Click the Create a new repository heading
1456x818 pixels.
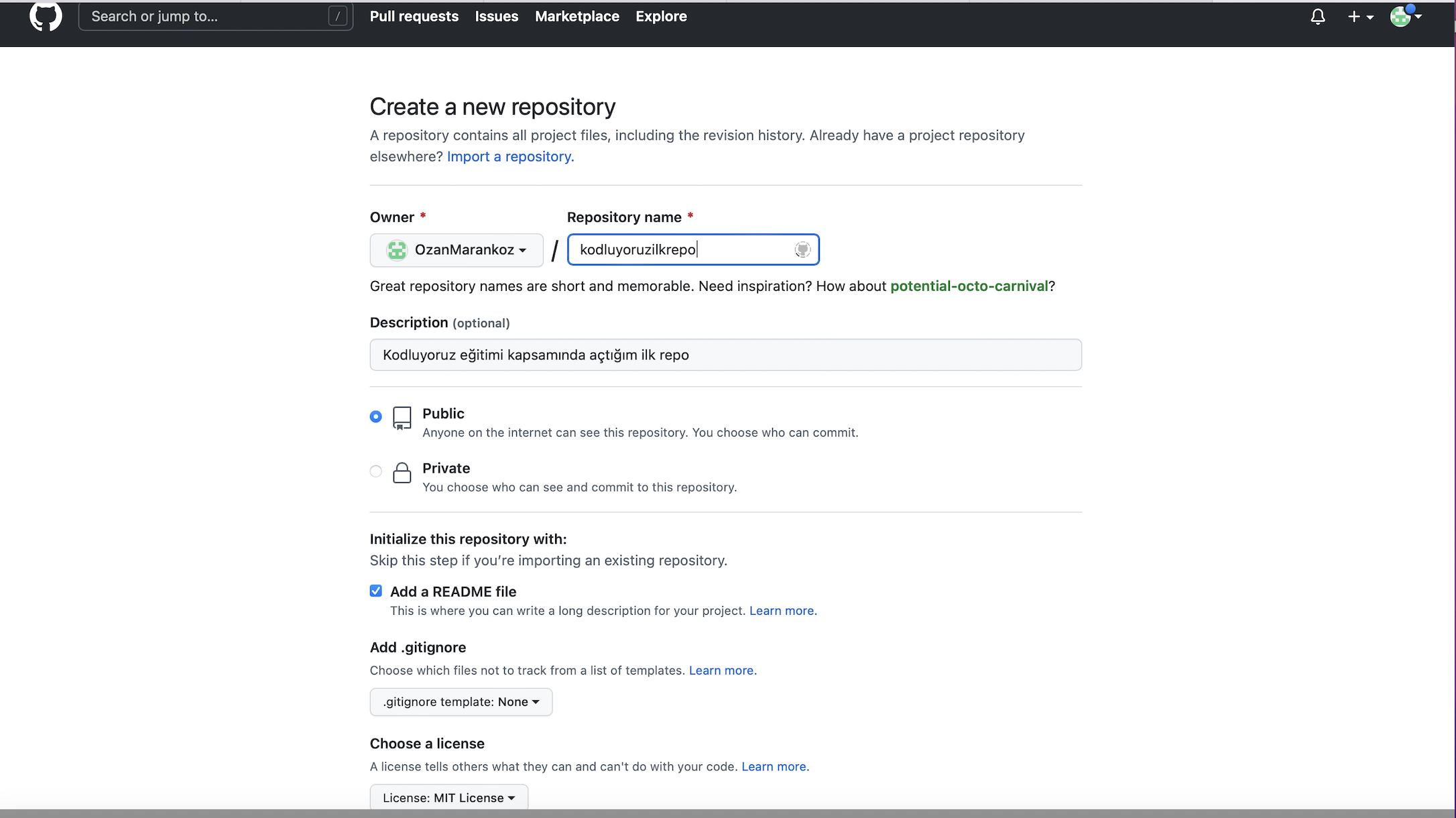click(x=493, y=107)
